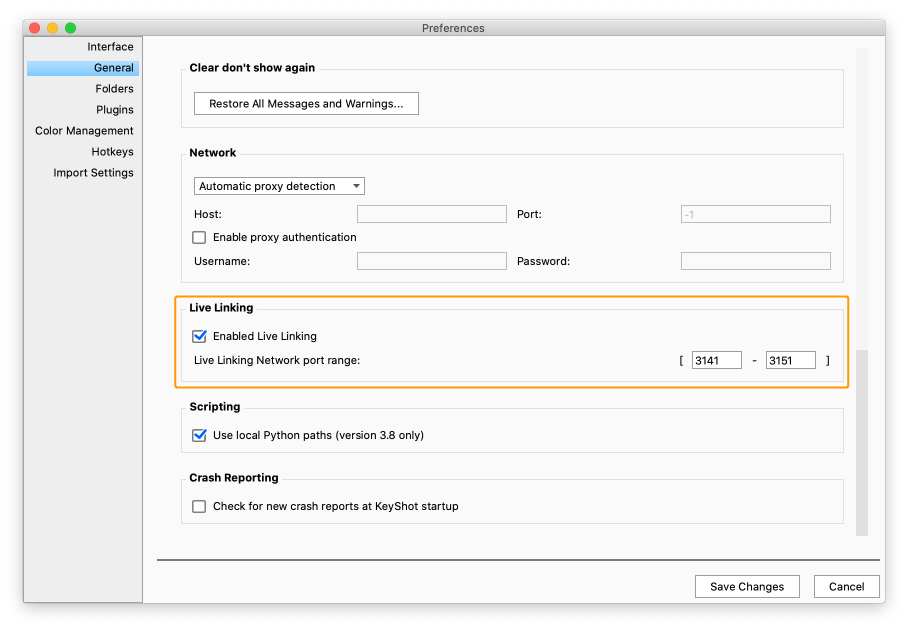Click the proxy Port input field

755,214
